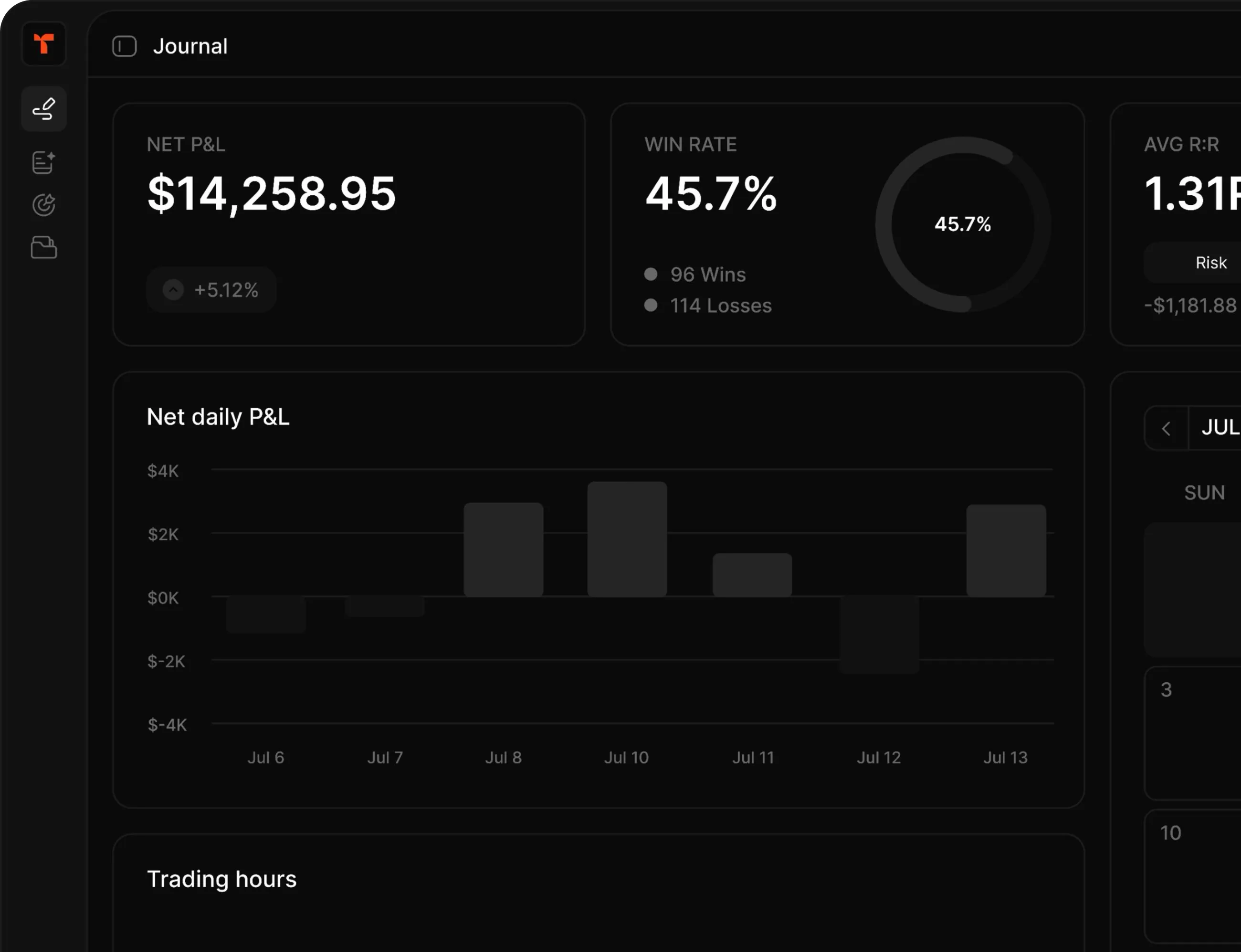Click the up-arrow icon in +5.12% badge
Image resolution: width=1241 pixels, height=952 pixels.
(x=173, y=290)
